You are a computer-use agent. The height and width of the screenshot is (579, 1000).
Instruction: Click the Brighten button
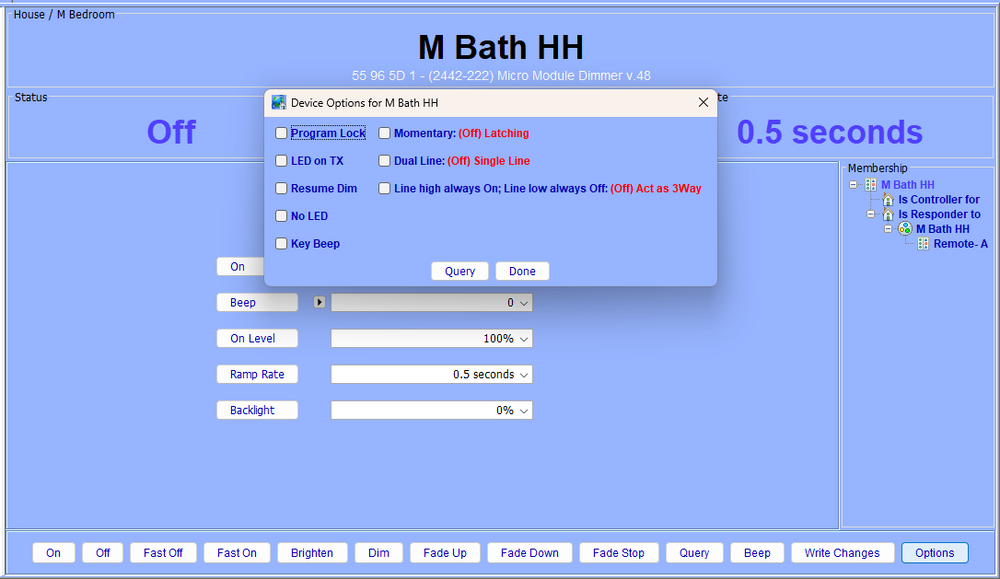point(312,553)
